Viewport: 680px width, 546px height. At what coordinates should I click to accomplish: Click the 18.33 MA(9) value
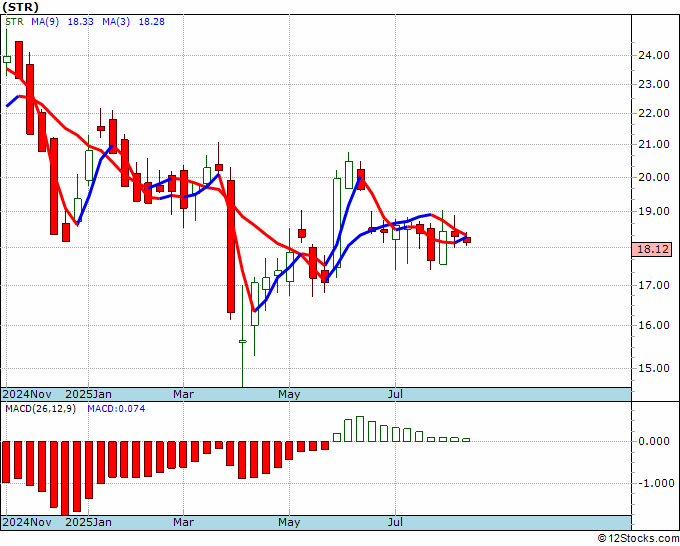pos(81,22)
